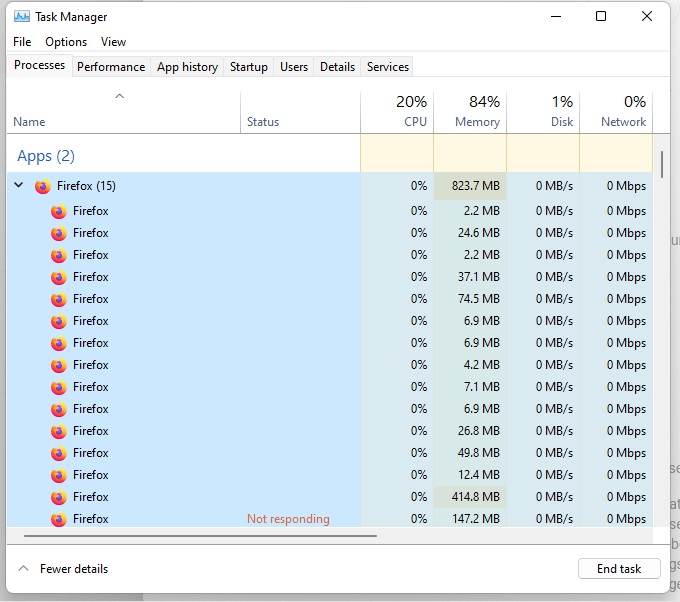Open the View menu

pyautogui.click(x=114, y=42)
